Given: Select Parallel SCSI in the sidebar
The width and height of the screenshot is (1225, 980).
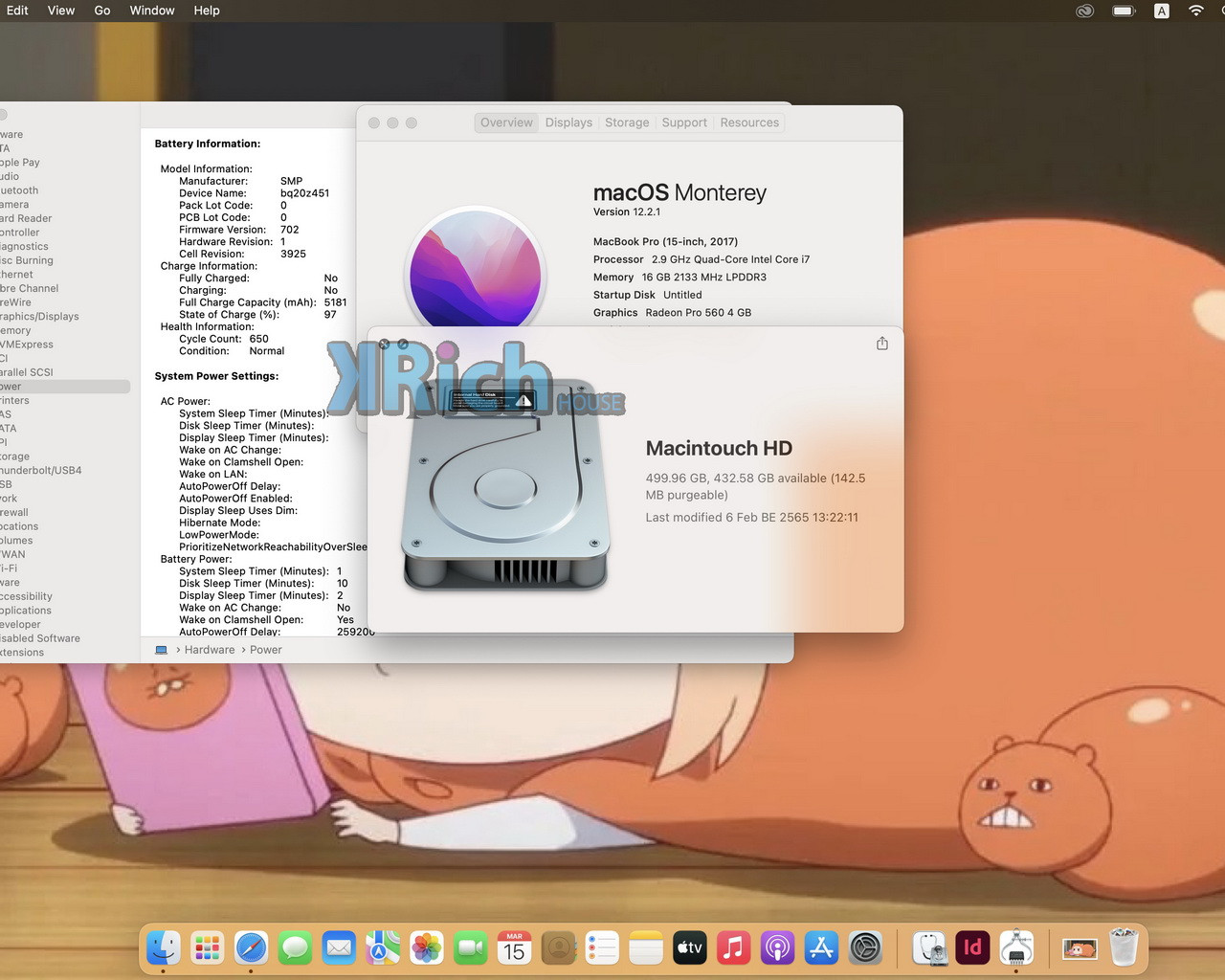Looking at the screenshot, I should [x=27, y=372].
